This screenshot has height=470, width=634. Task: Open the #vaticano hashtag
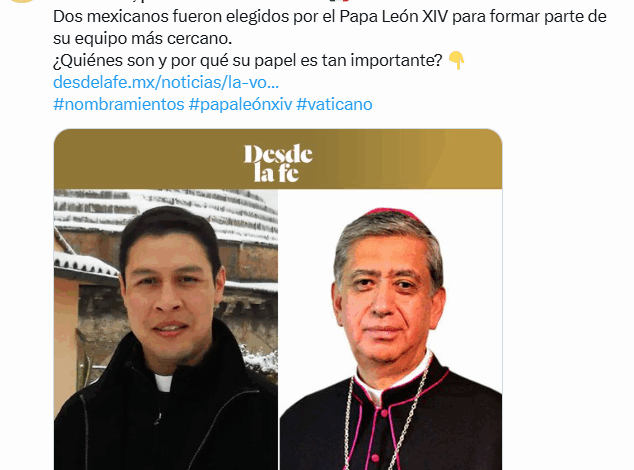(x=334, y=104)
